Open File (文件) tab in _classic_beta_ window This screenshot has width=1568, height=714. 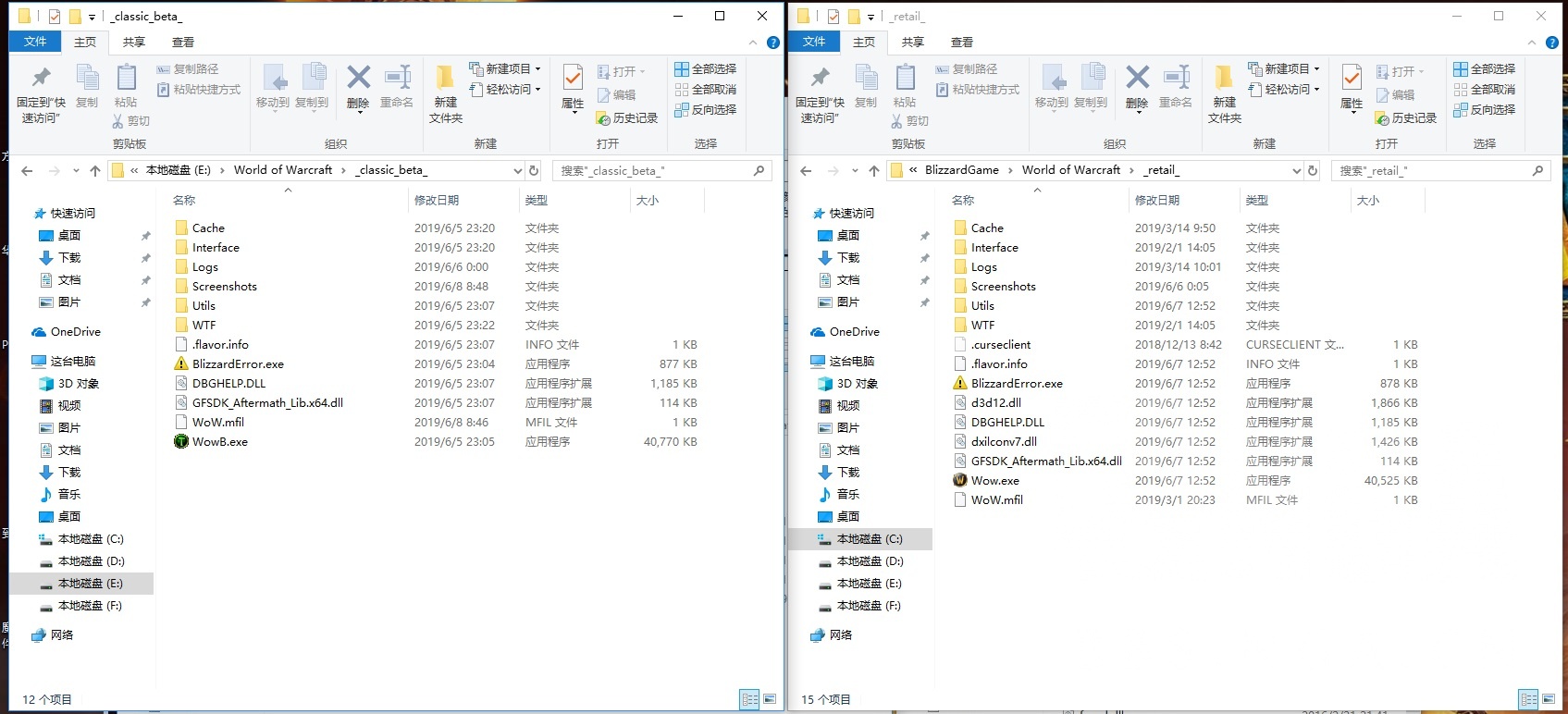click(x=35, y=42)
